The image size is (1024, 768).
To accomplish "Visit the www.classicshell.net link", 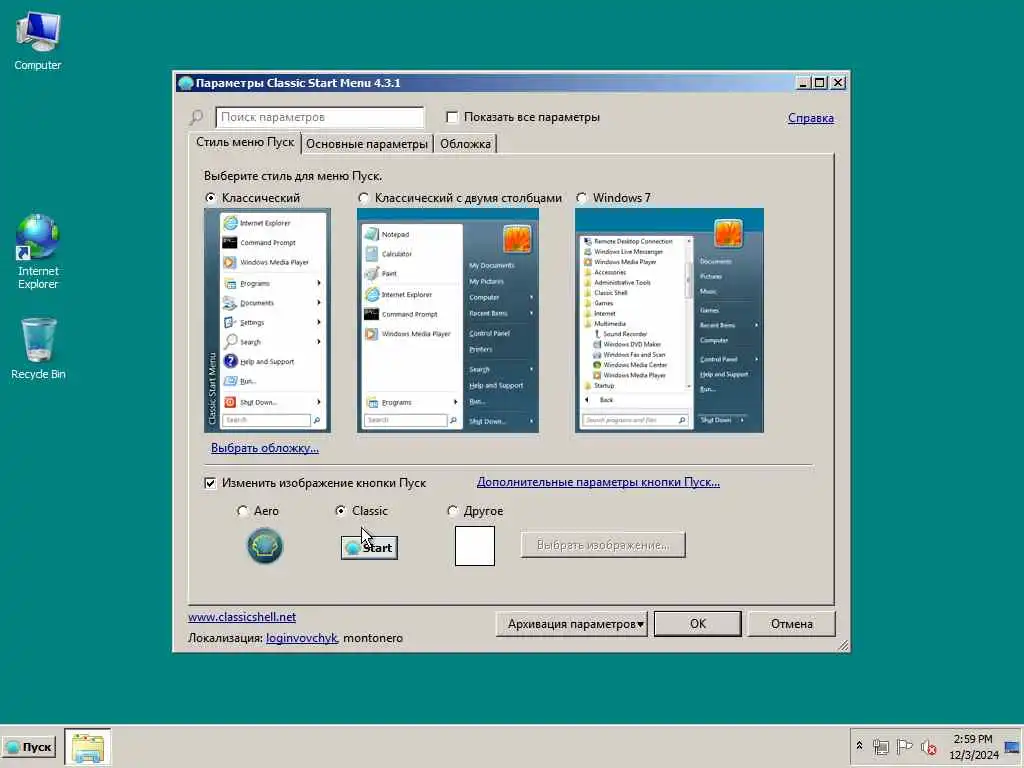I will (242, 616).
